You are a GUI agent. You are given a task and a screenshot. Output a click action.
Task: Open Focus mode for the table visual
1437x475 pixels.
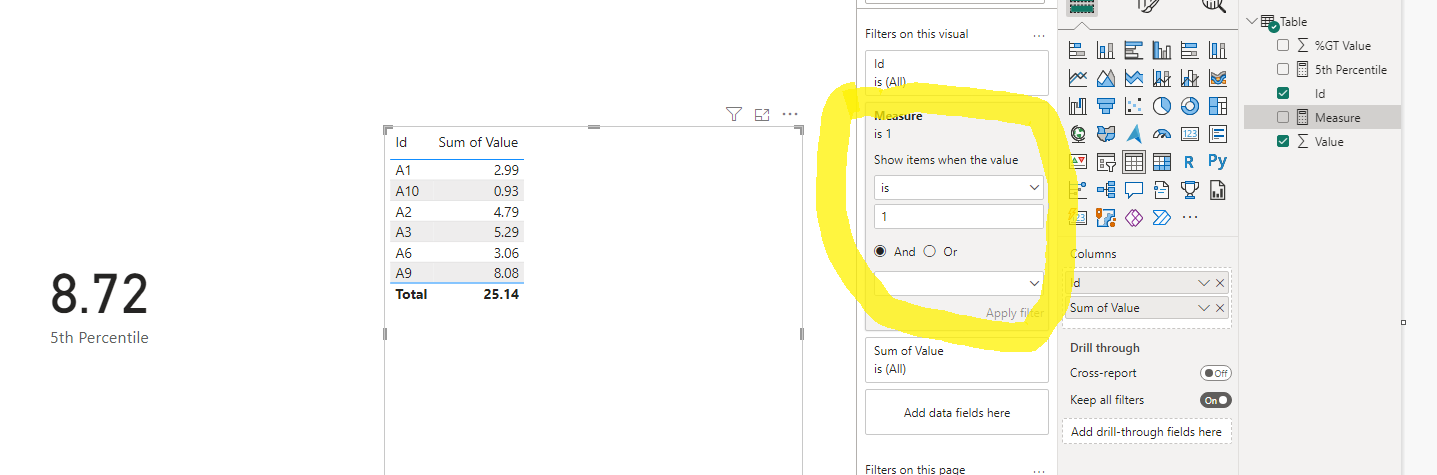pos(762,115)
